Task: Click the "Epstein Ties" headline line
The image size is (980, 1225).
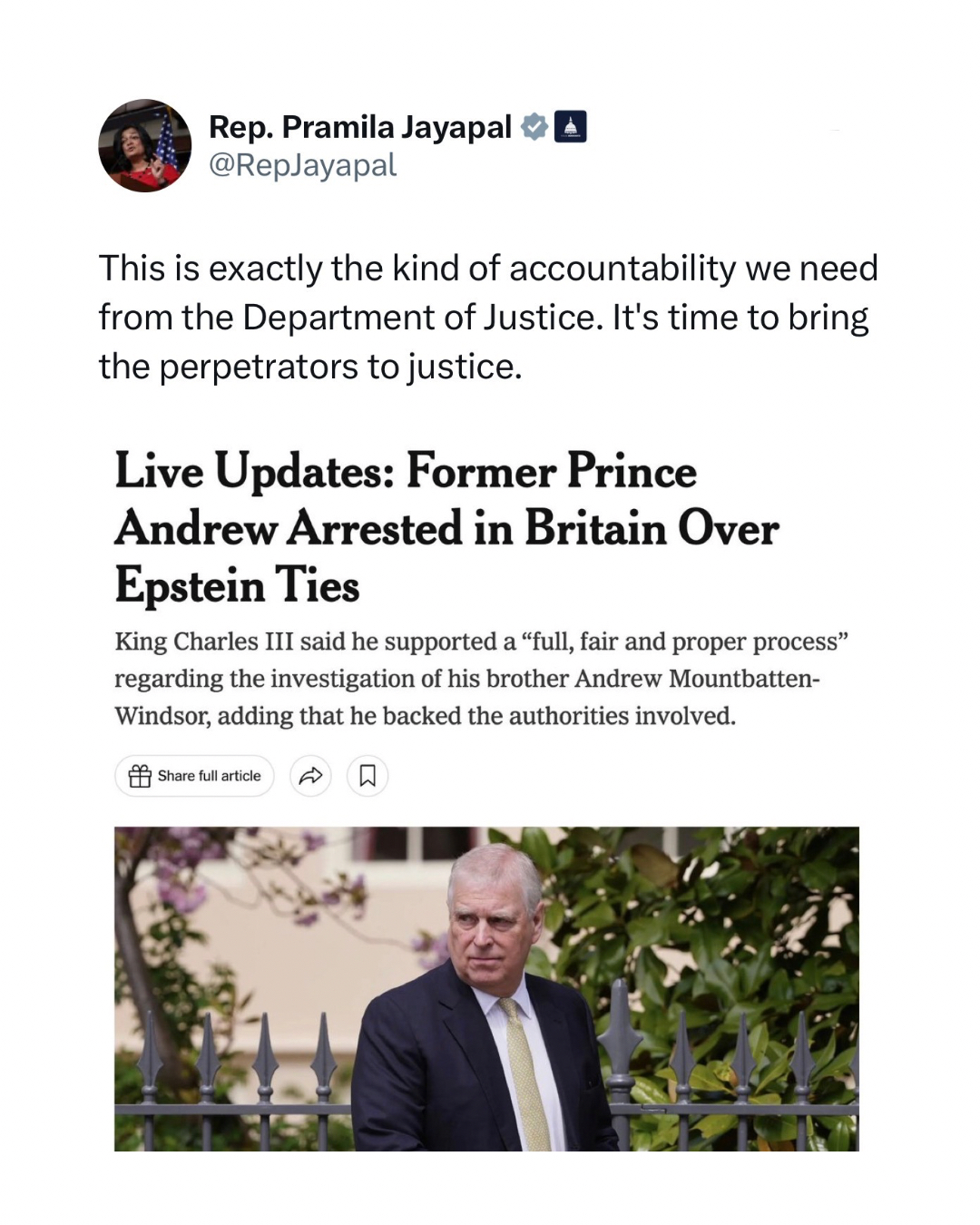Action: [237, 585]
